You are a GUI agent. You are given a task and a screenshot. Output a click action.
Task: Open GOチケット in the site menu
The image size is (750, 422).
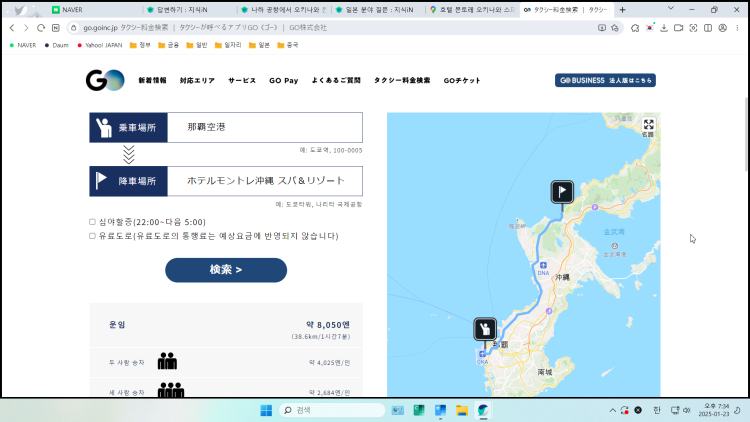pyautogui.click(x=462, y=80)
